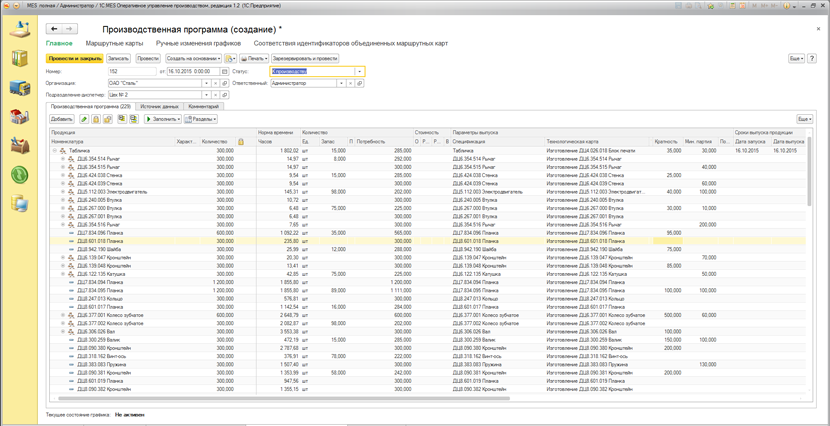The width and height of the screenshot is (830, 426).
Task: Open the Статус dropdown list
Action: [360, 72]
